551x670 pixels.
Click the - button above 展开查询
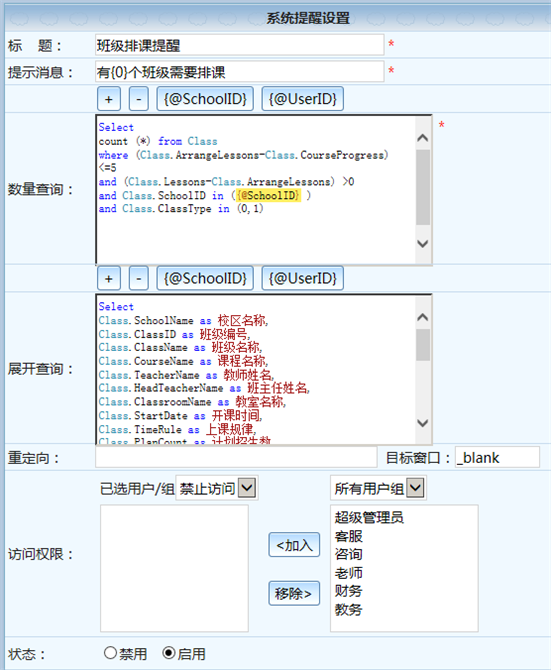pyautogui.click(x=139, y=279)
